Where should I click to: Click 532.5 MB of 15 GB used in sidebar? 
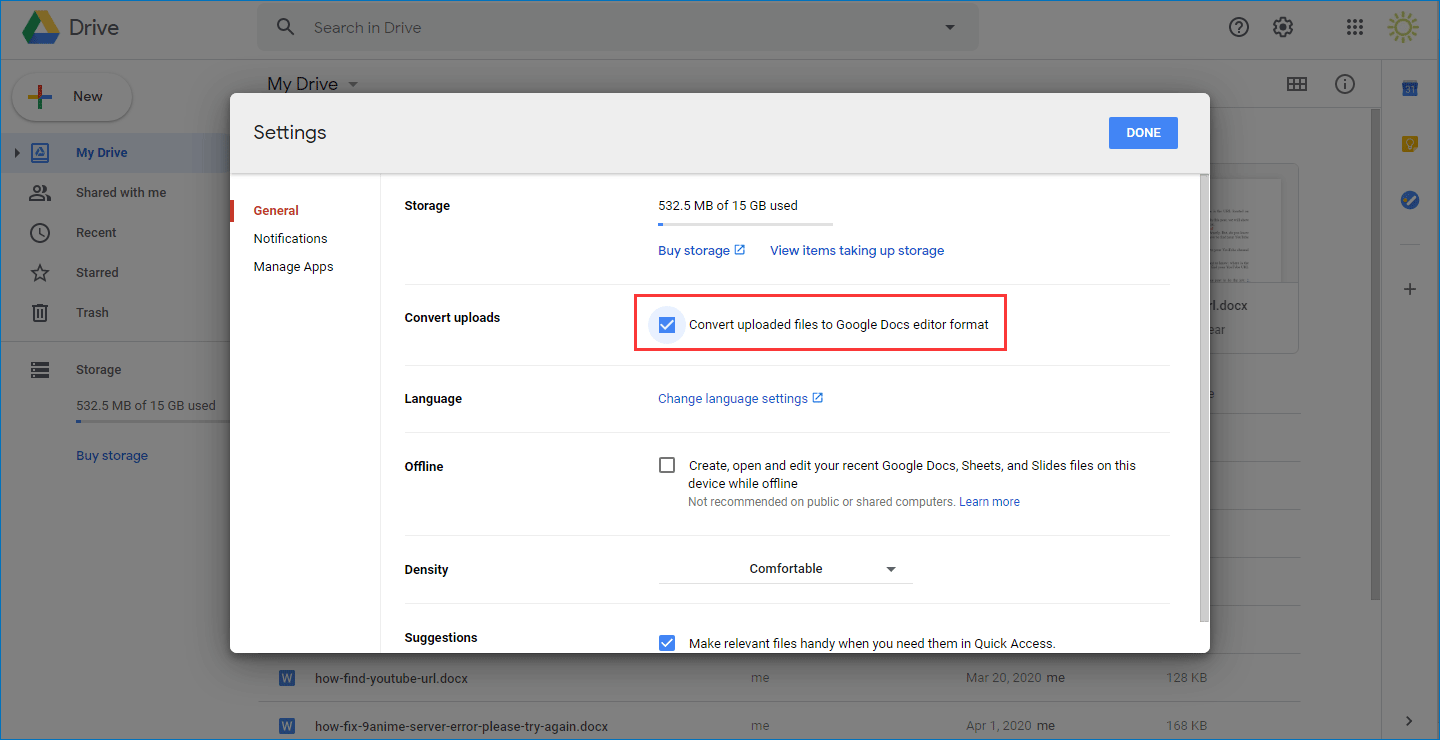tap(146, 406)
